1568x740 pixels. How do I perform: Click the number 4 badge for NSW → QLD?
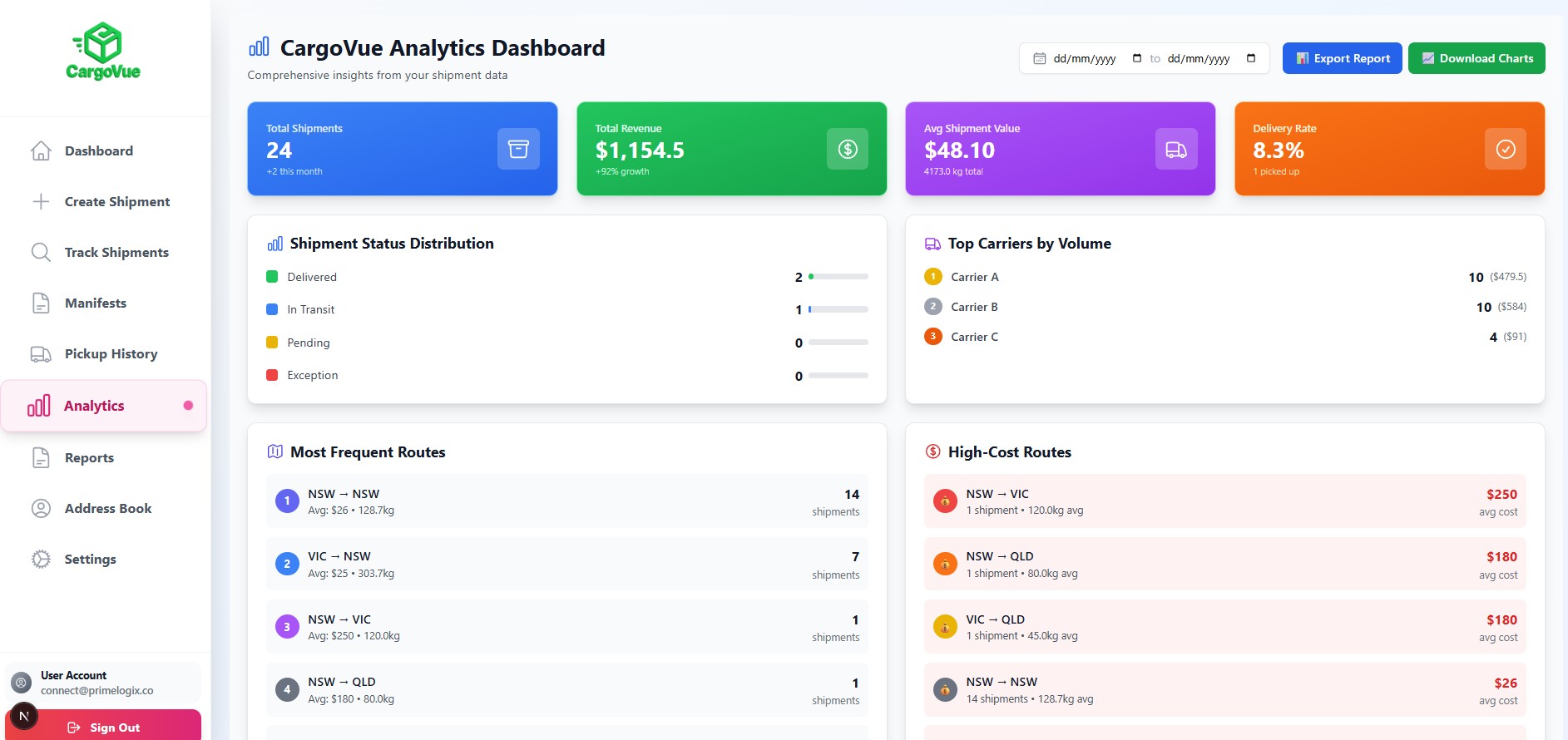pyautogui.click(x=287, y=689)
